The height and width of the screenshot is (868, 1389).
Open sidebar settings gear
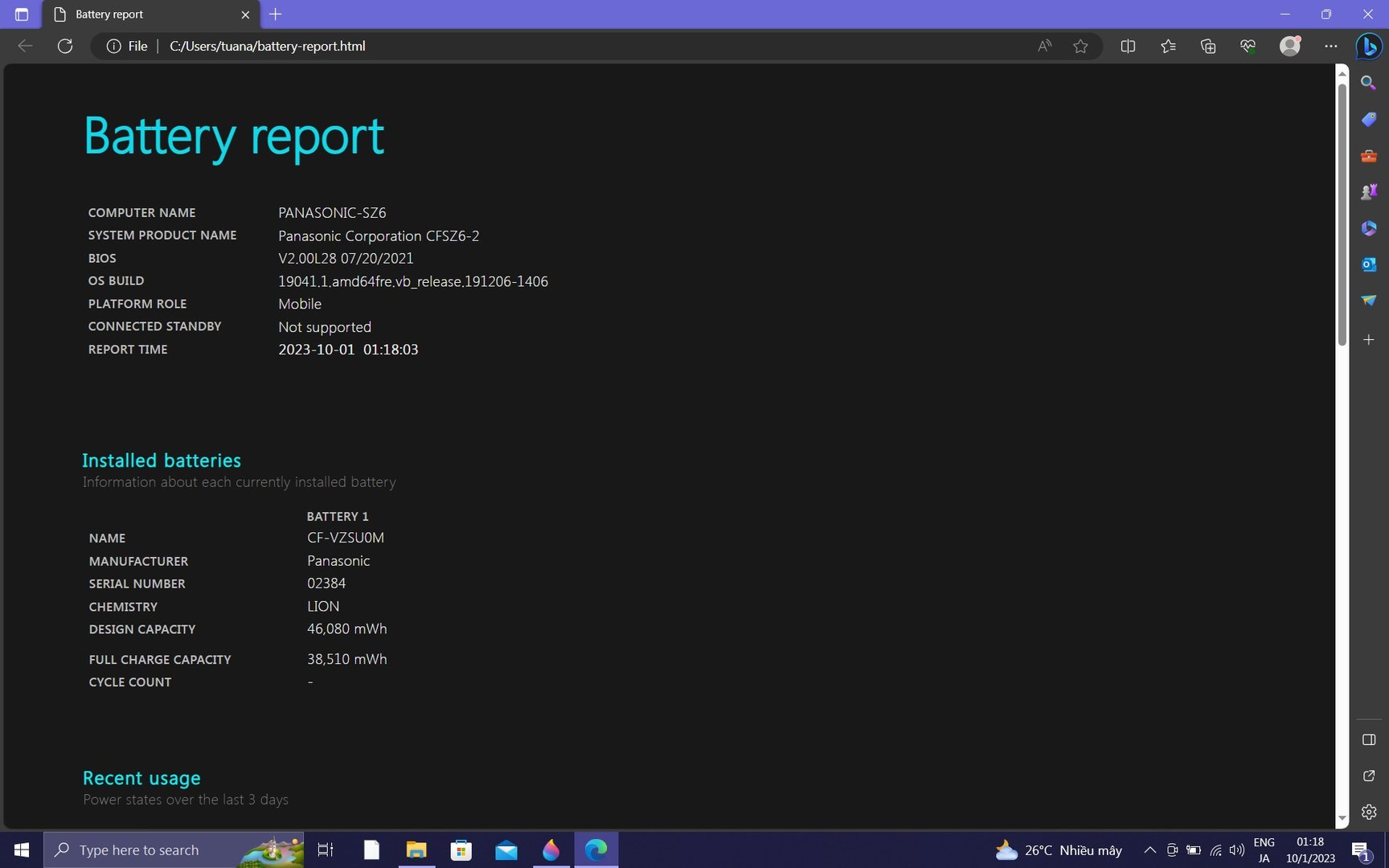1368,813
